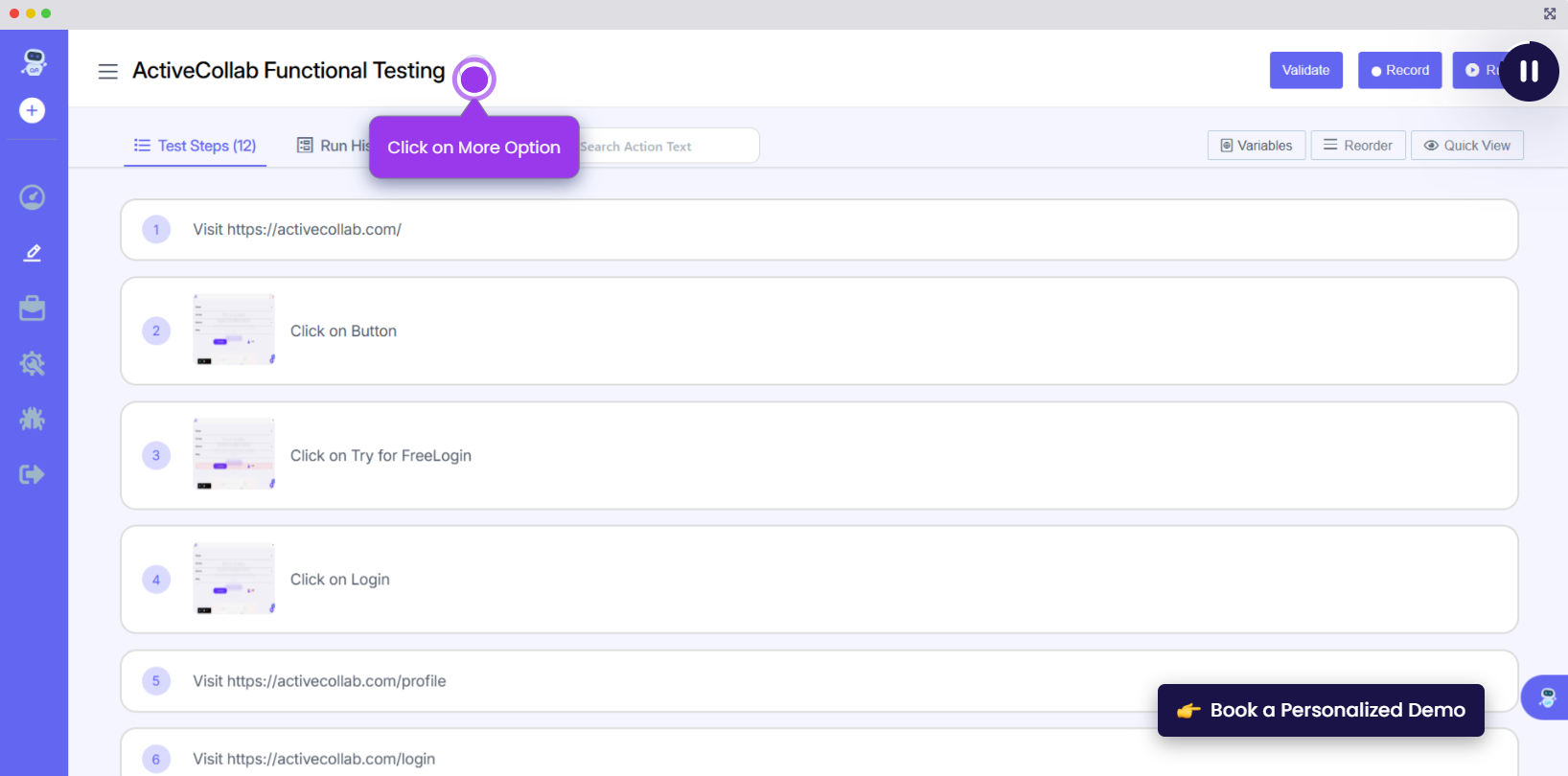Select the pencil edit sidebar icon
The image size is (1568, 776).
click(33, 253)
